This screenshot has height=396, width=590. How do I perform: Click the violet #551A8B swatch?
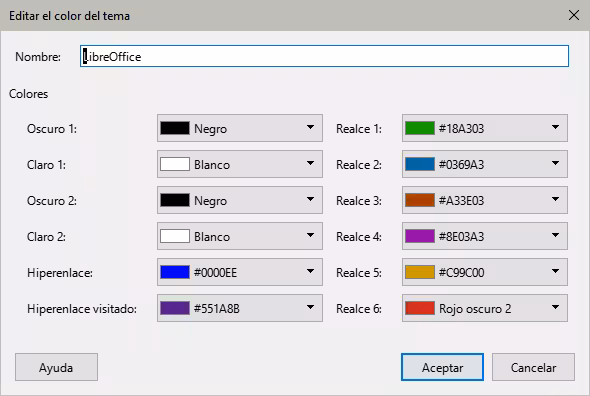click(x=175, y=308)
